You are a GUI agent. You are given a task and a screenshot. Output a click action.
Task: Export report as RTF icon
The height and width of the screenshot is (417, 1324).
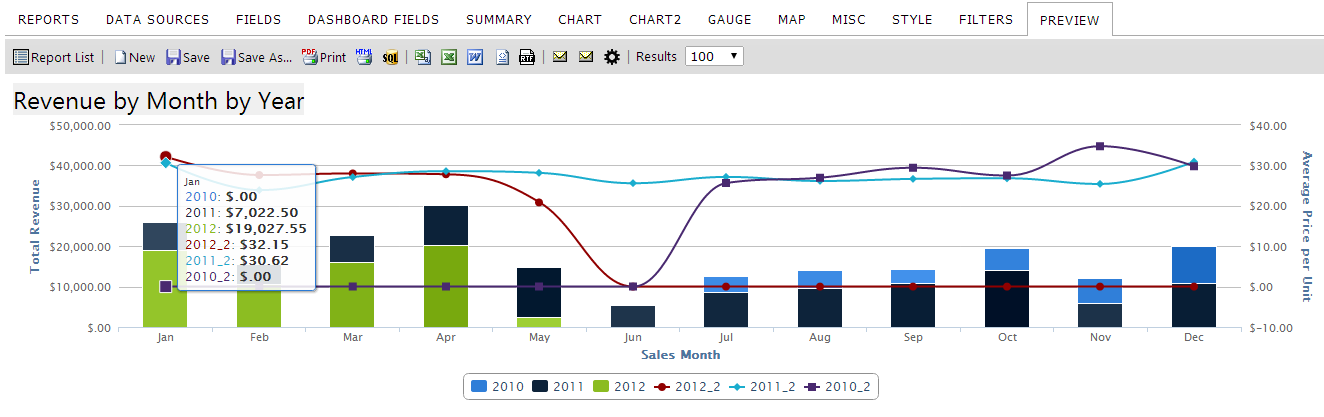click(x=527, y=57)
